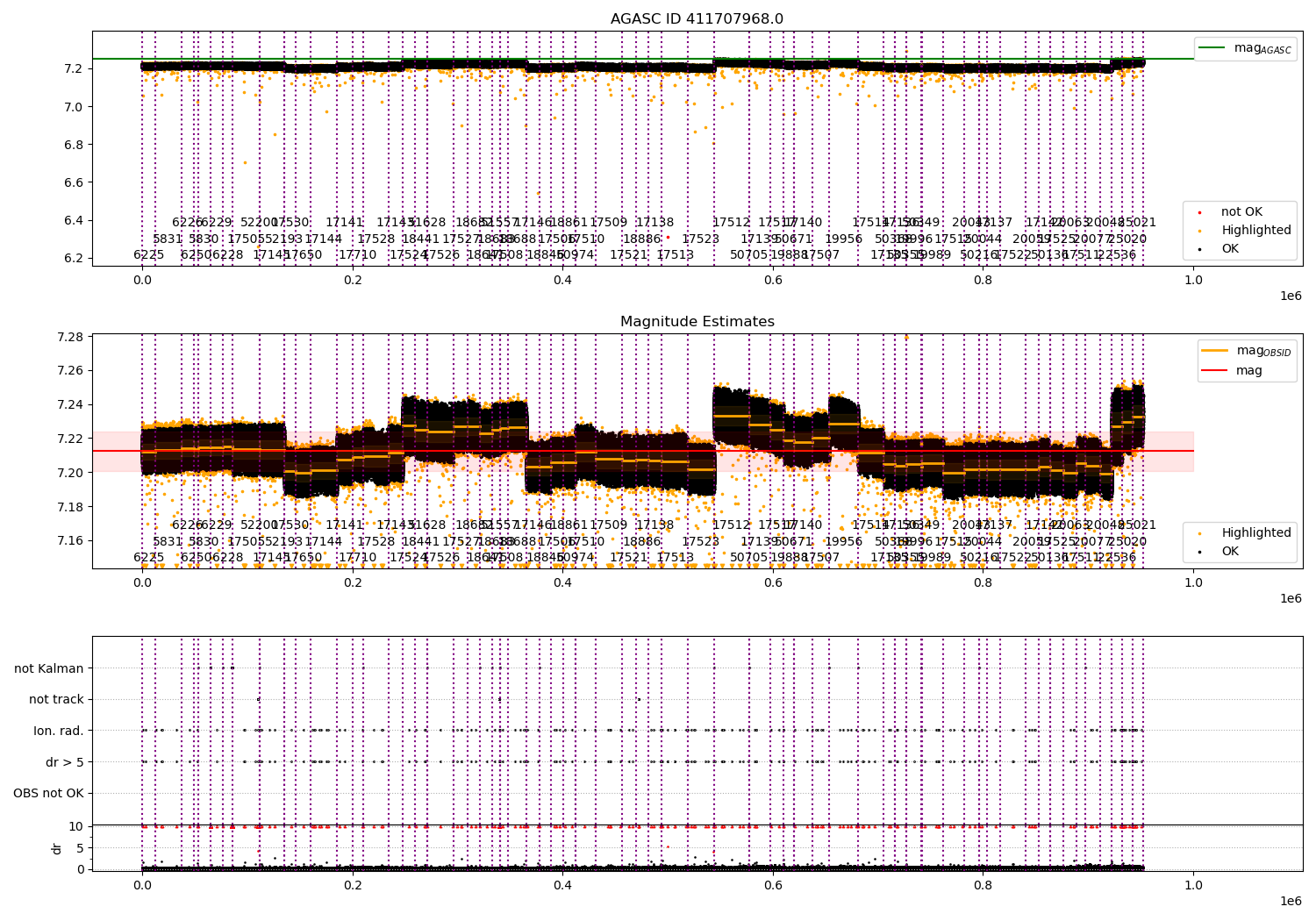Click the "7.24" y-tick in Magnitude Estimates

point(72,405)
